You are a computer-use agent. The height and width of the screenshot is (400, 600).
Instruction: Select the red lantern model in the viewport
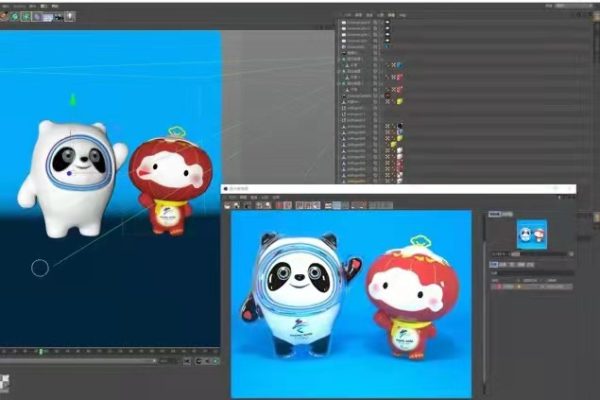pos(171,186)
